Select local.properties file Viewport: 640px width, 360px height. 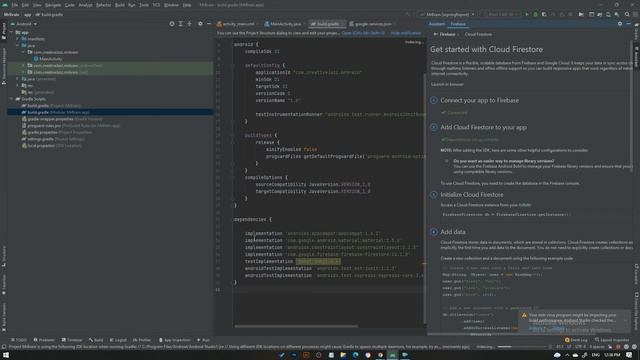(51, 145)
